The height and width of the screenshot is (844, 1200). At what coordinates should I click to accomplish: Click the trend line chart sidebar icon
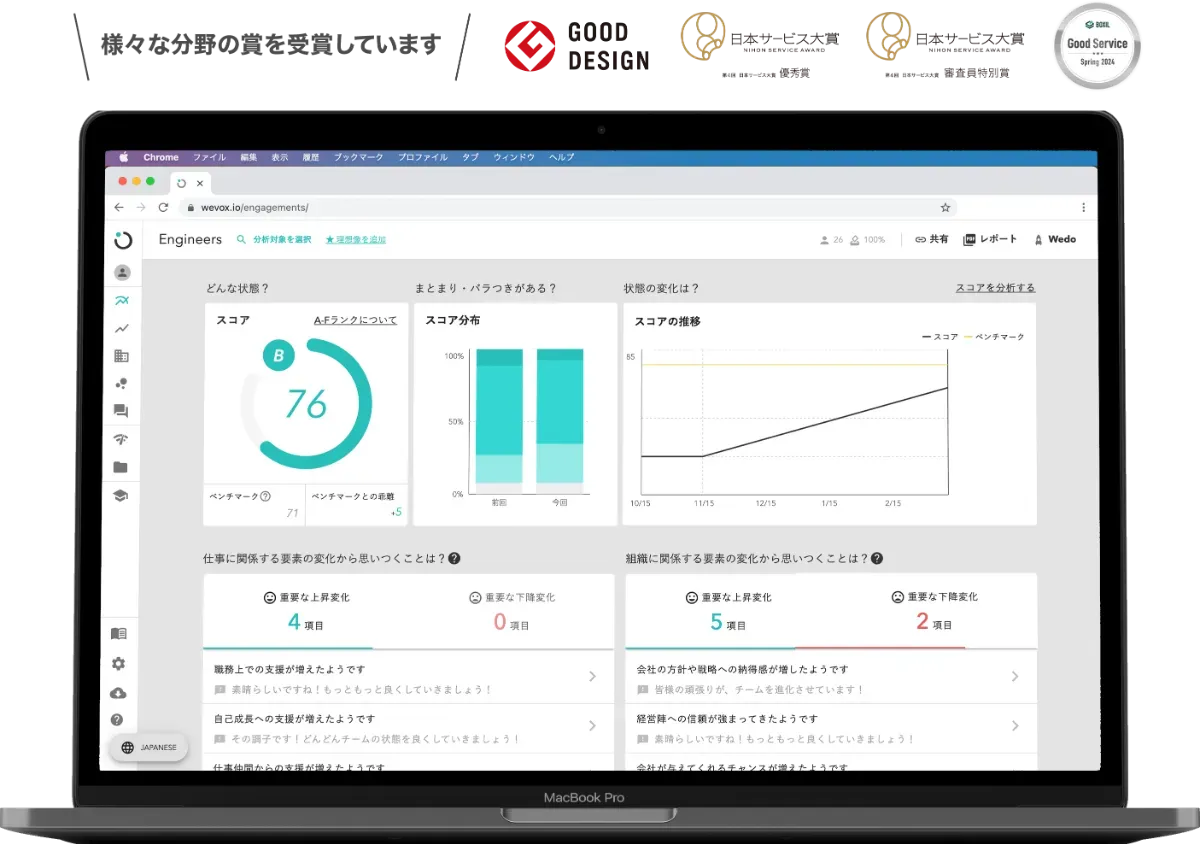click(122, 328)
